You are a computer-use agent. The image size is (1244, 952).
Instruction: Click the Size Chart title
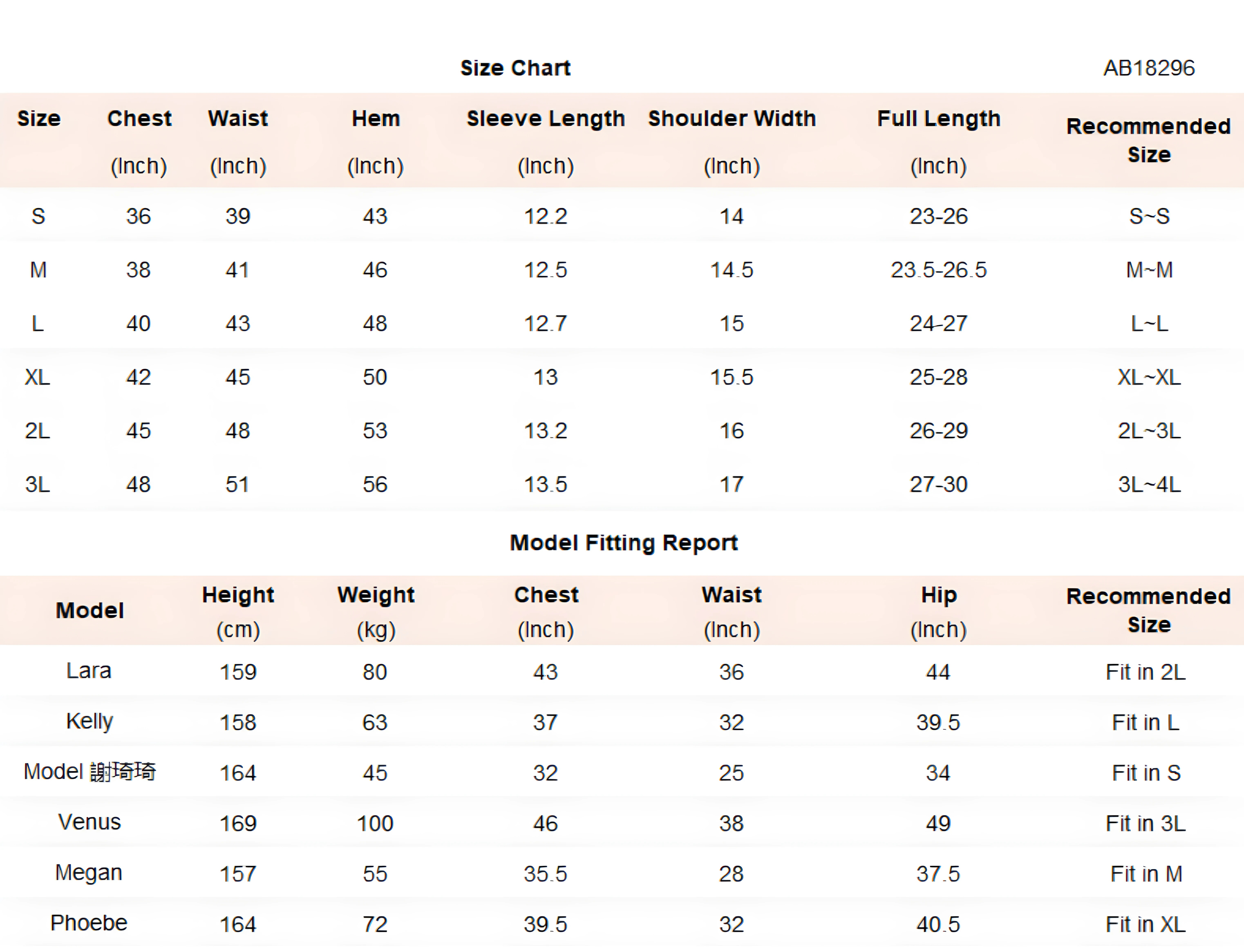(515, 68)
